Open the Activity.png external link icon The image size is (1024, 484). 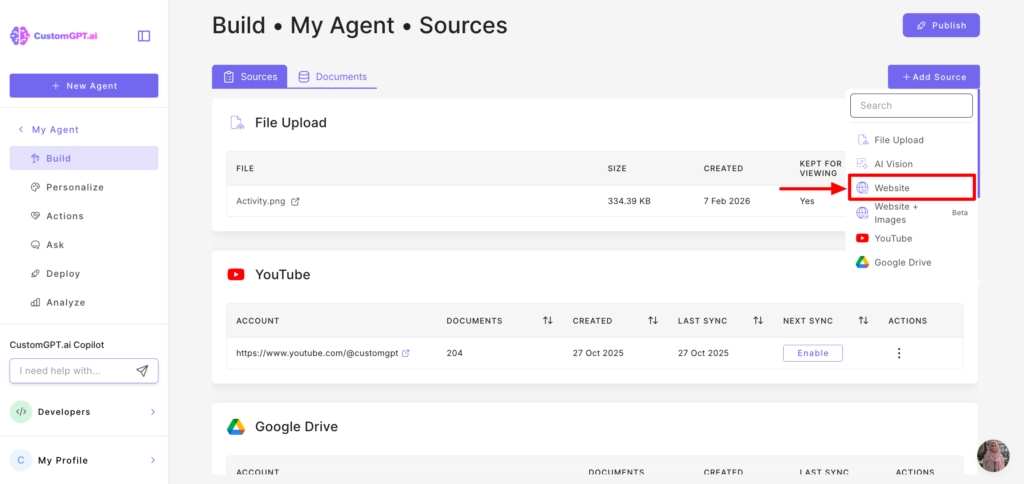[295, 201]
